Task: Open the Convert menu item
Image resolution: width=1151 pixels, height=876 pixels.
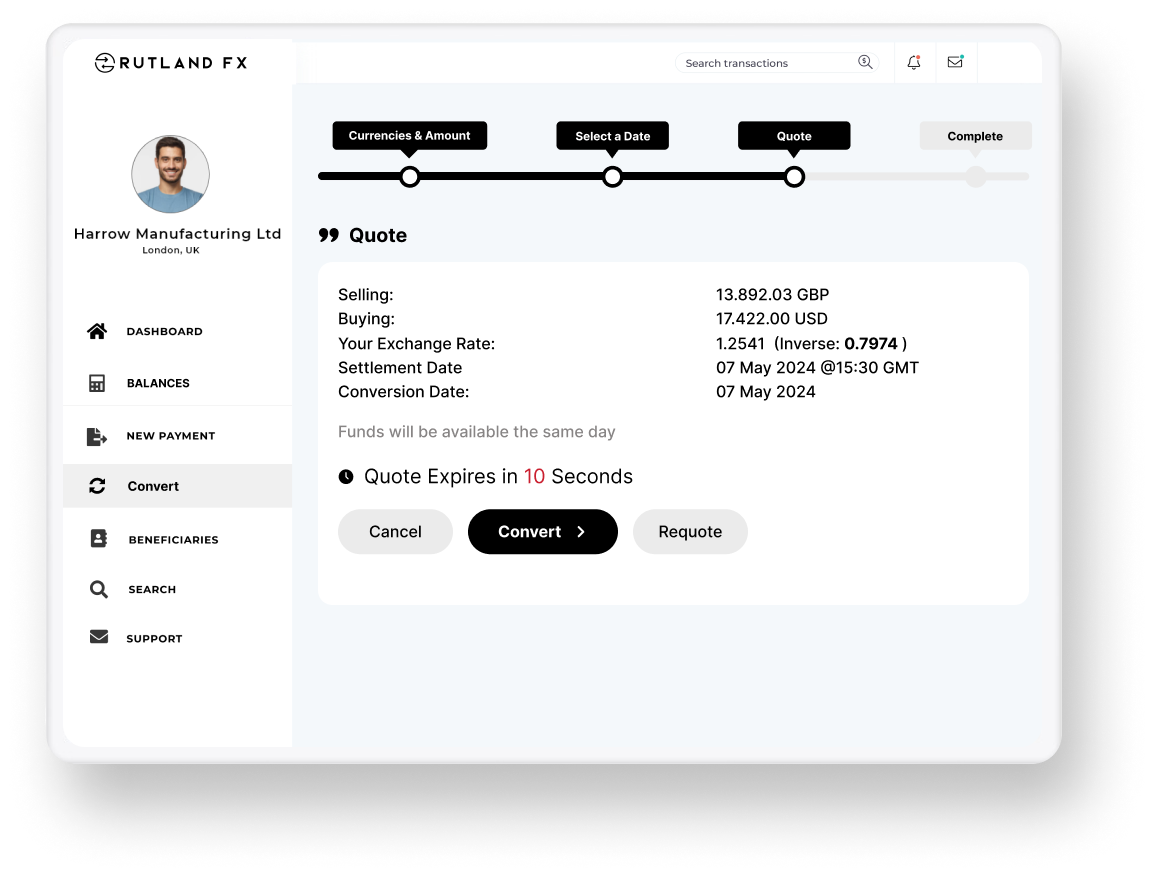Action: pyautogui.click(x=153, y=487)
